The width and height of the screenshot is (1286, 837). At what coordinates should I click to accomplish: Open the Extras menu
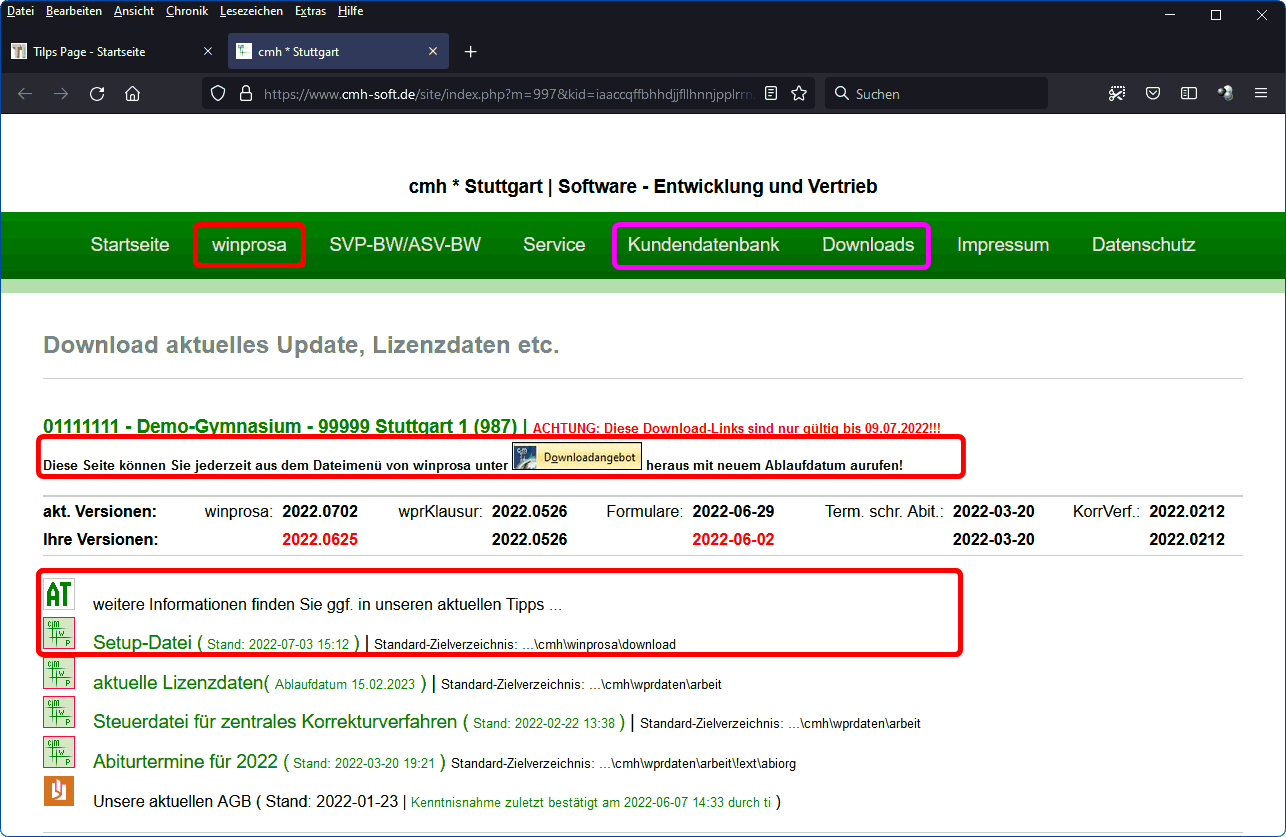(310, 11)
